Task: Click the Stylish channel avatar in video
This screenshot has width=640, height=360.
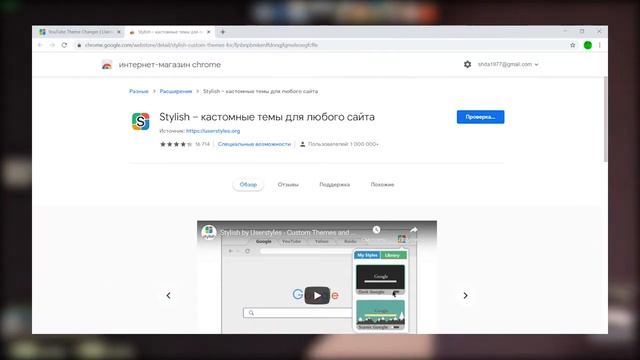Action: [x=209, y=232]
